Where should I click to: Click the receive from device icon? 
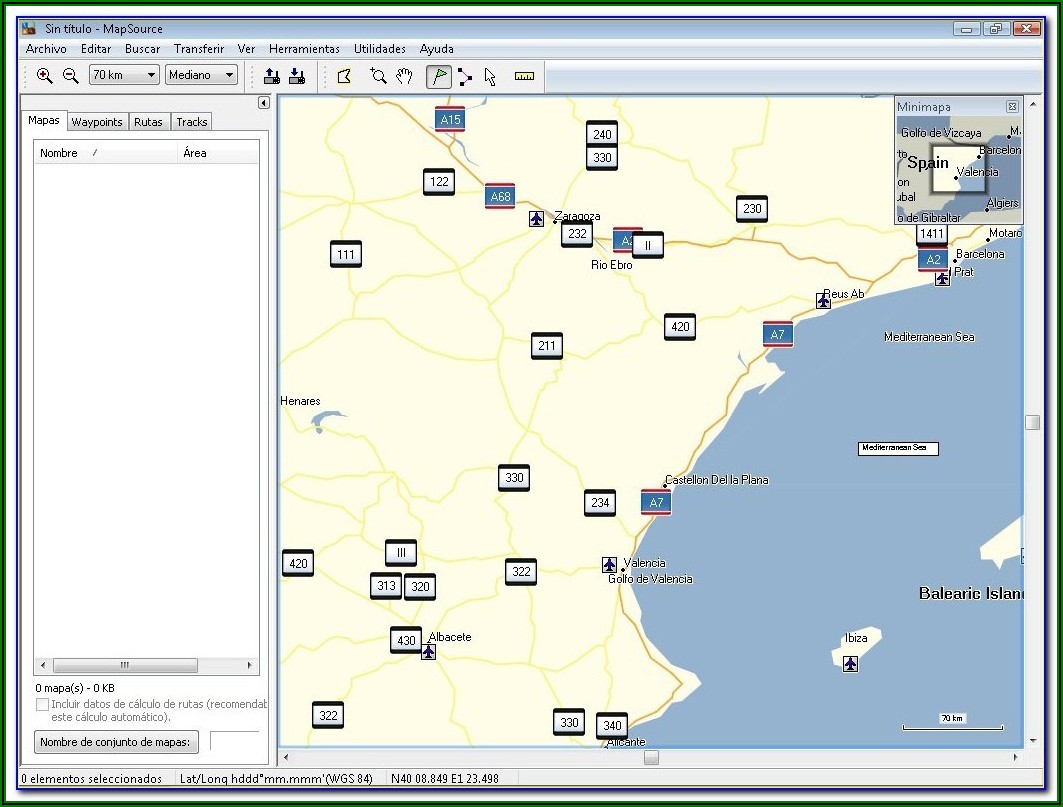click(296, 75)
